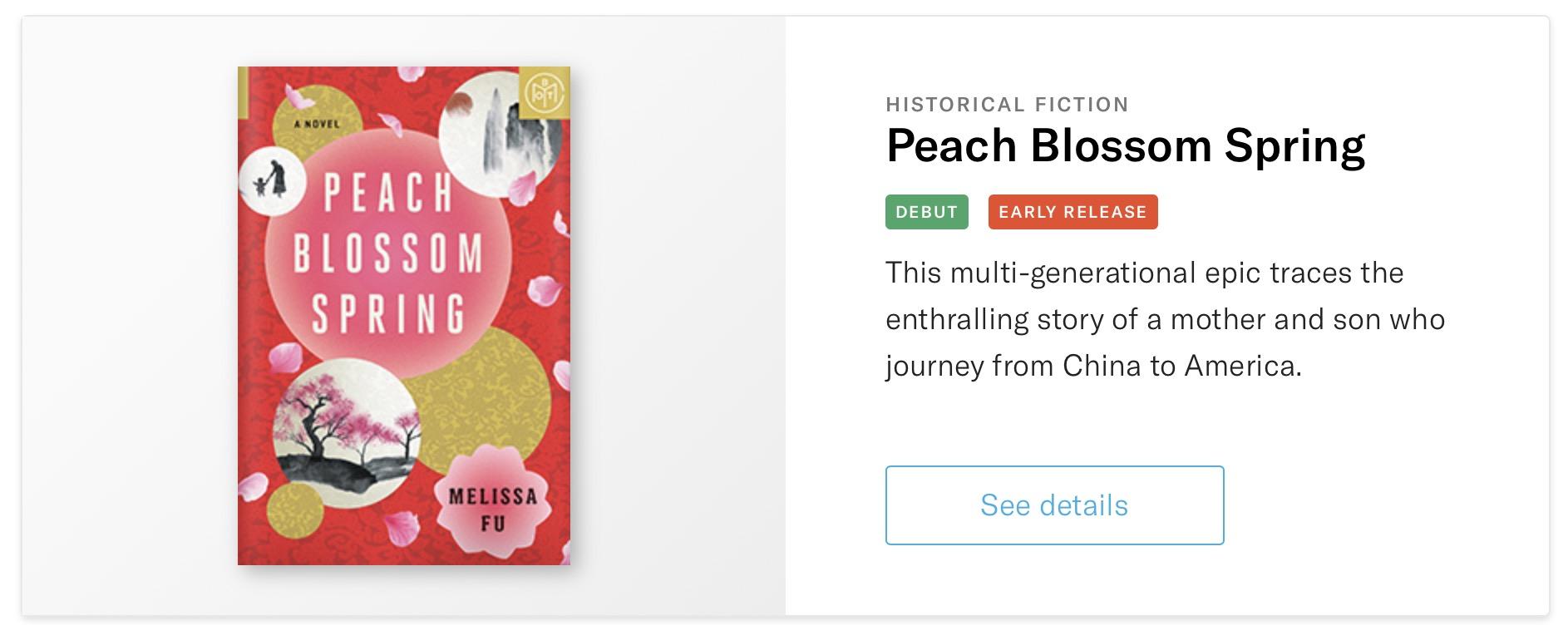The width and height of the screenshot is (1568, 640).
Task: Click the gold Book of the Month badge
Action: coord(544,91)
